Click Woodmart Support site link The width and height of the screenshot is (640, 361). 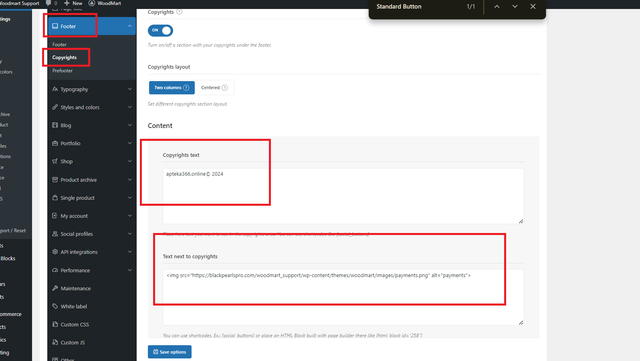pos(20,3)
